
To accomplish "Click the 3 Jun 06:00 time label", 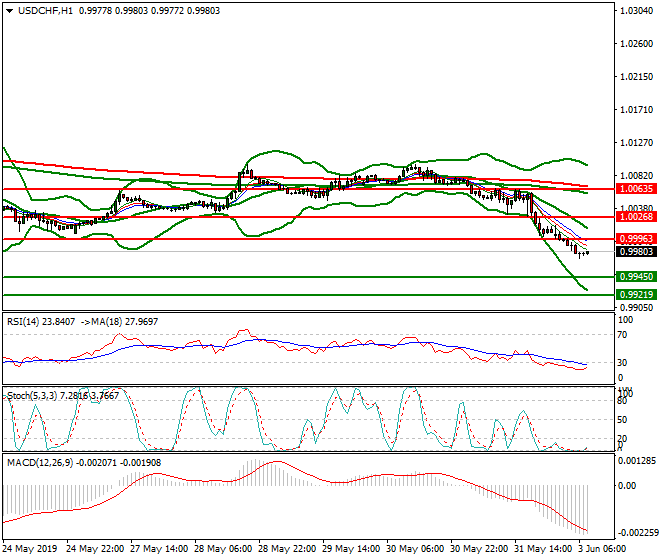I will point(603,549).
